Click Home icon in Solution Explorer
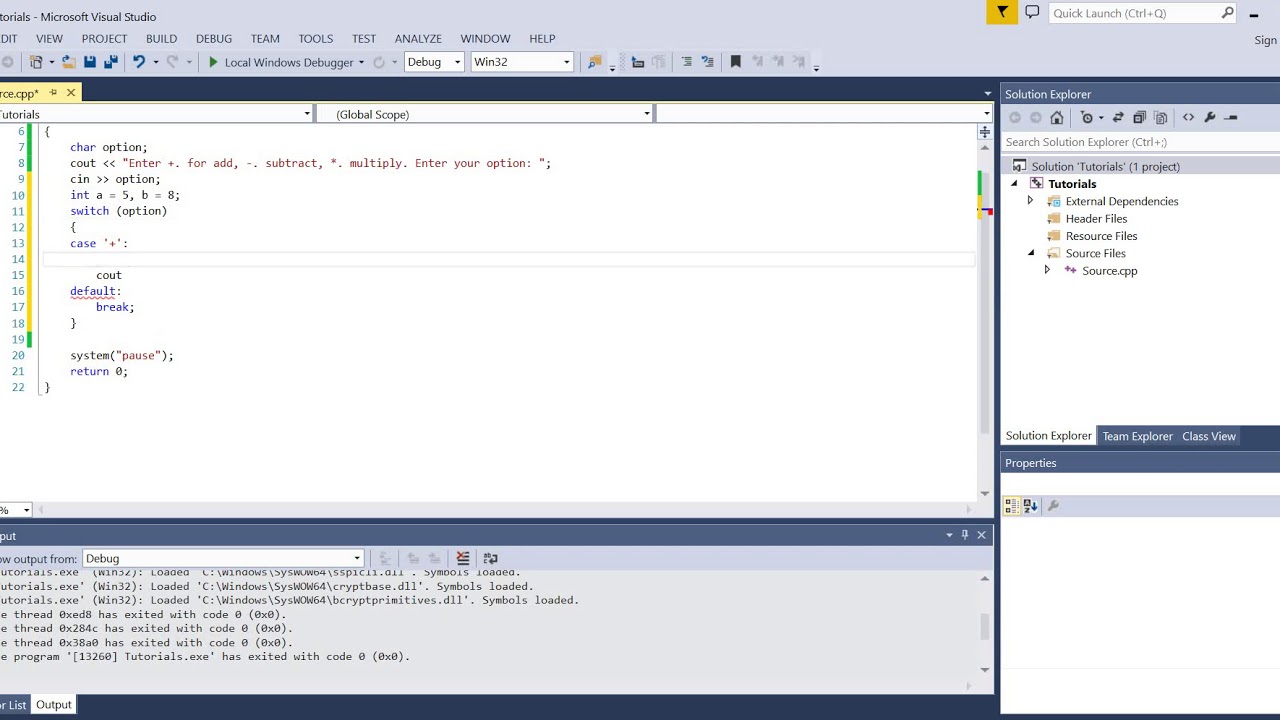 click(x=1057, y=118)
